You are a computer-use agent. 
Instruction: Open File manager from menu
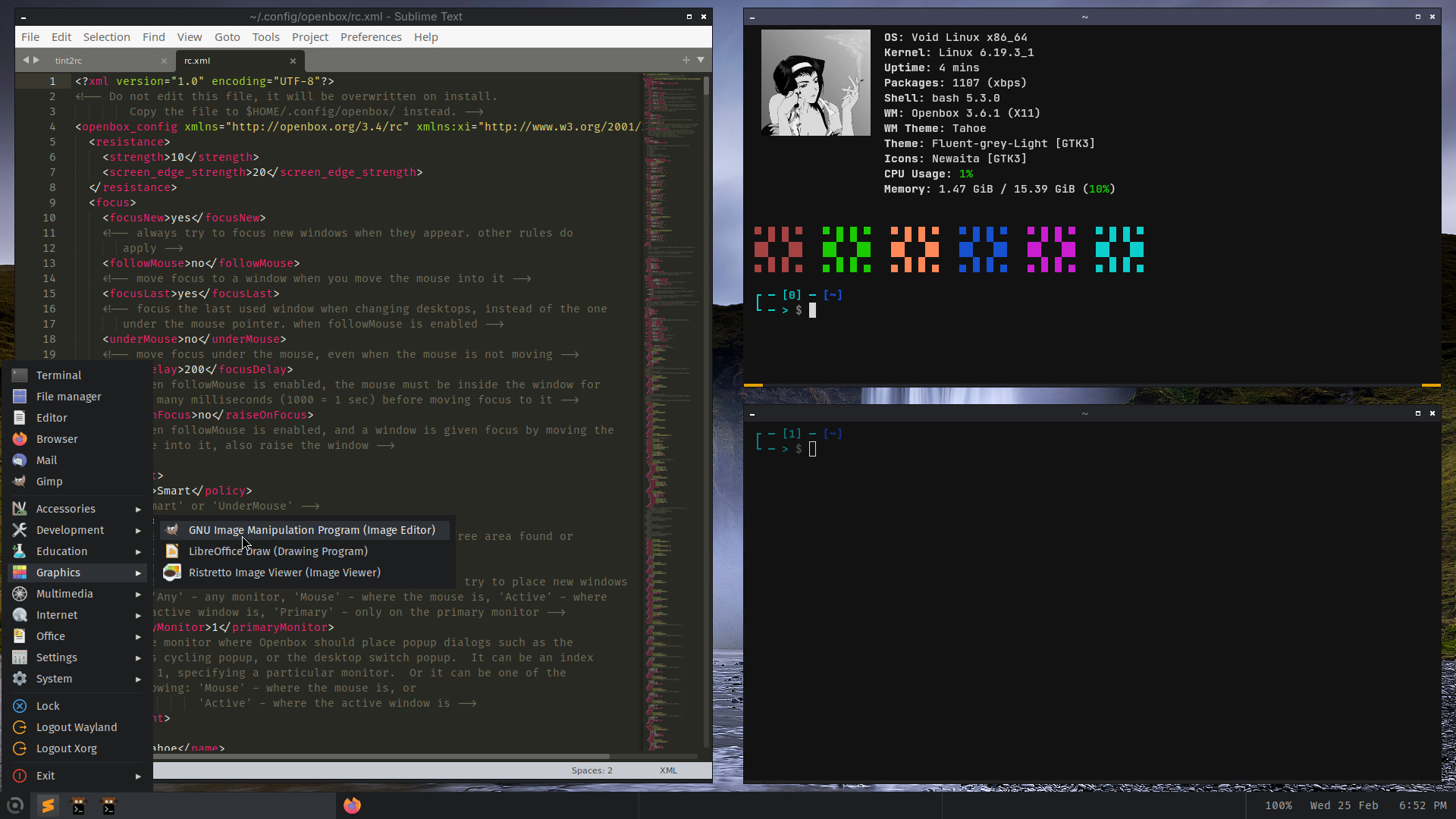tap(68, 397)
